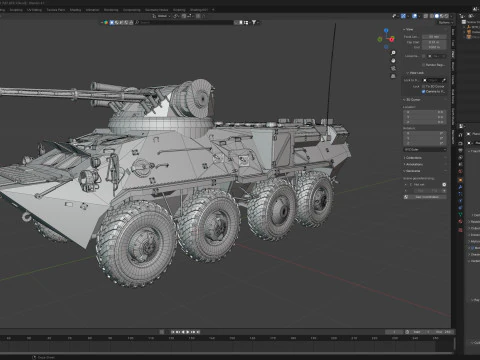Open the transform orientation Global dropdown

(163, 16)
